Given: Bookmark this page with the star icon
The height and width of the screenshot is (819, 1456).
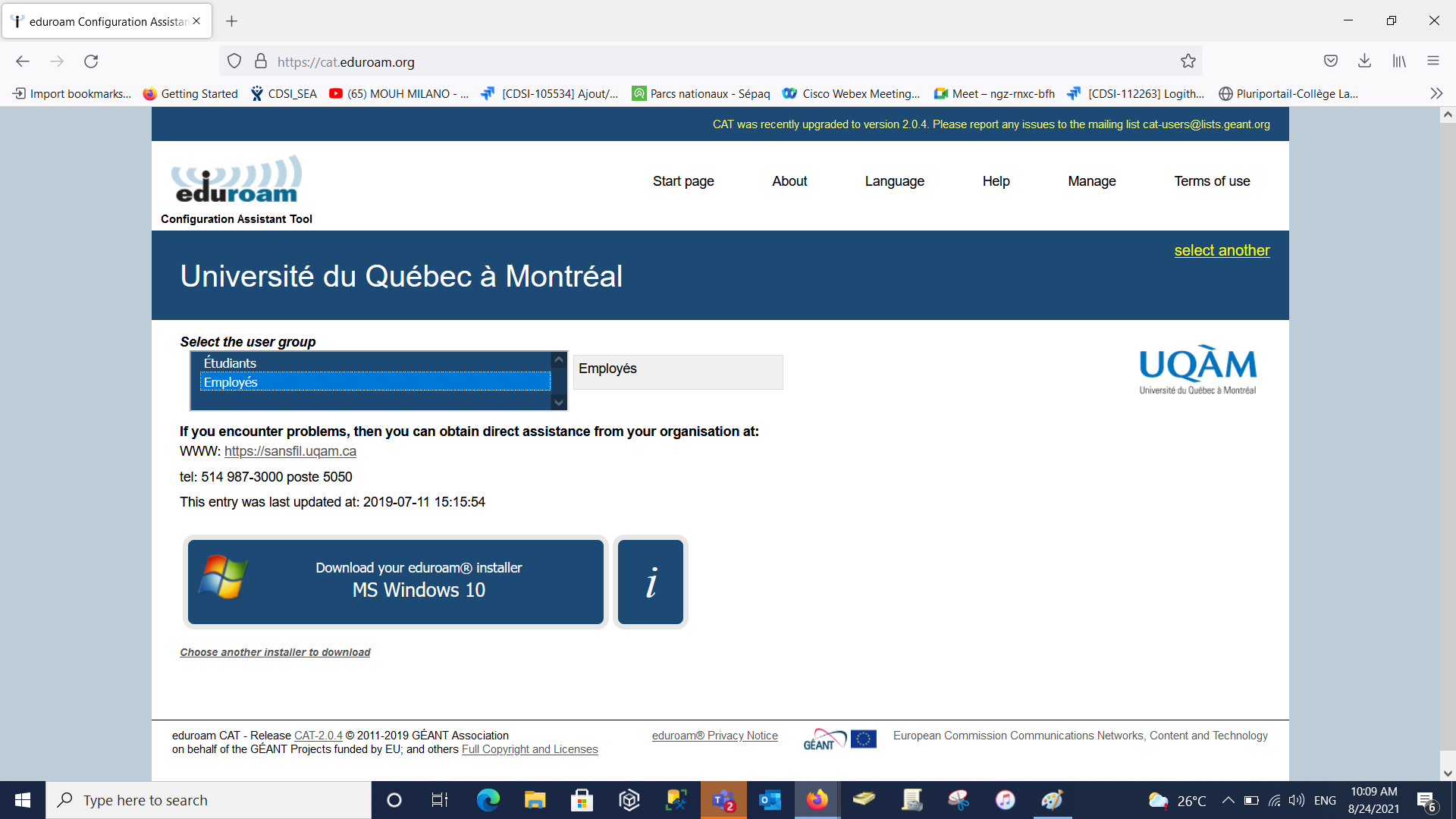Looking at the screenshot, I should pos(1188,61).
